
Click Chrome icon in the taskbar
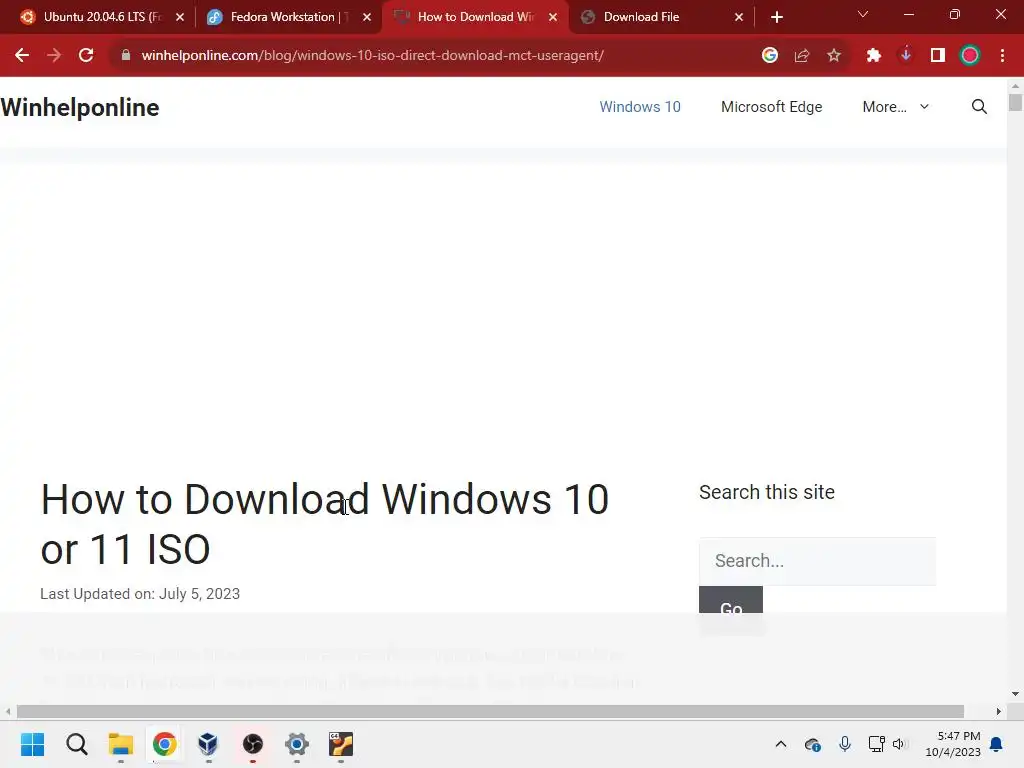pos(165,744)
